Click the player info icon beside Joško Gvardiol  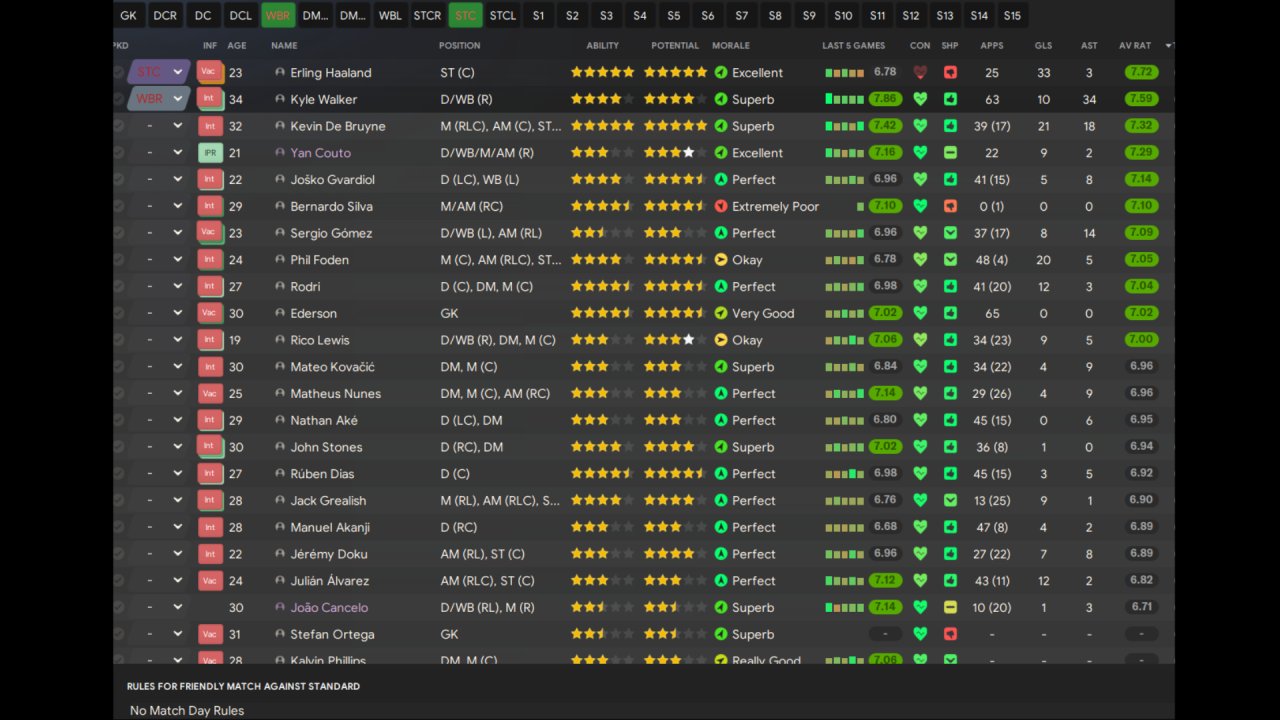[x=280, y=180]
